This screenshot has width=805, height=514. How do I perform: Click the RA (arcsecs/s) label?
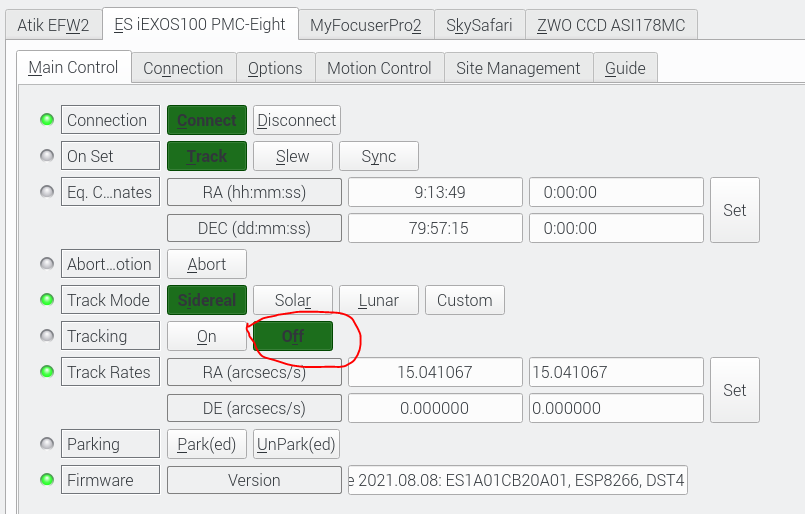click(x=255, y=372)
